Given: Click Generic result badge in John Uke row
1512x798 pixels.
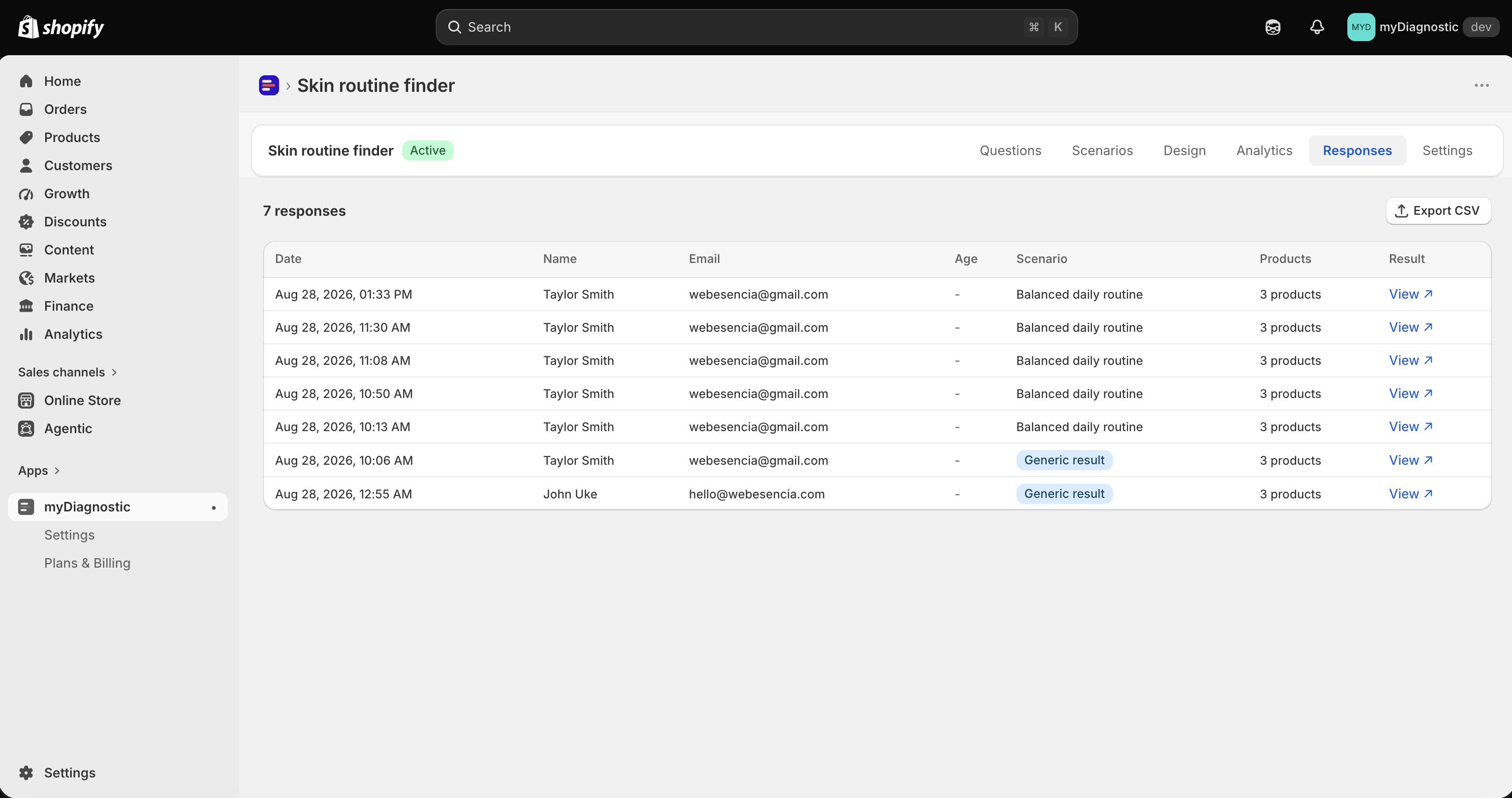Looking at the screenshot, I should click(x=1064, y=493).
